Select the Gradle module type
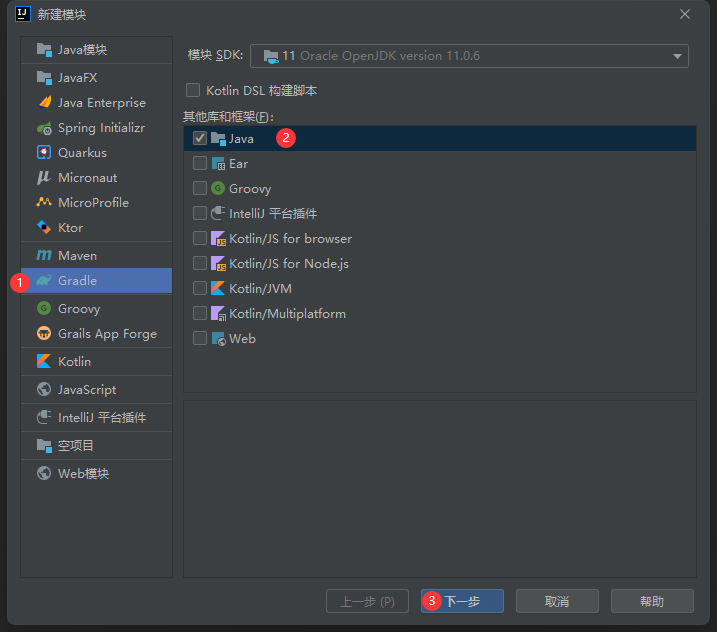Screen dimensions: 717x632 point(96,280)
